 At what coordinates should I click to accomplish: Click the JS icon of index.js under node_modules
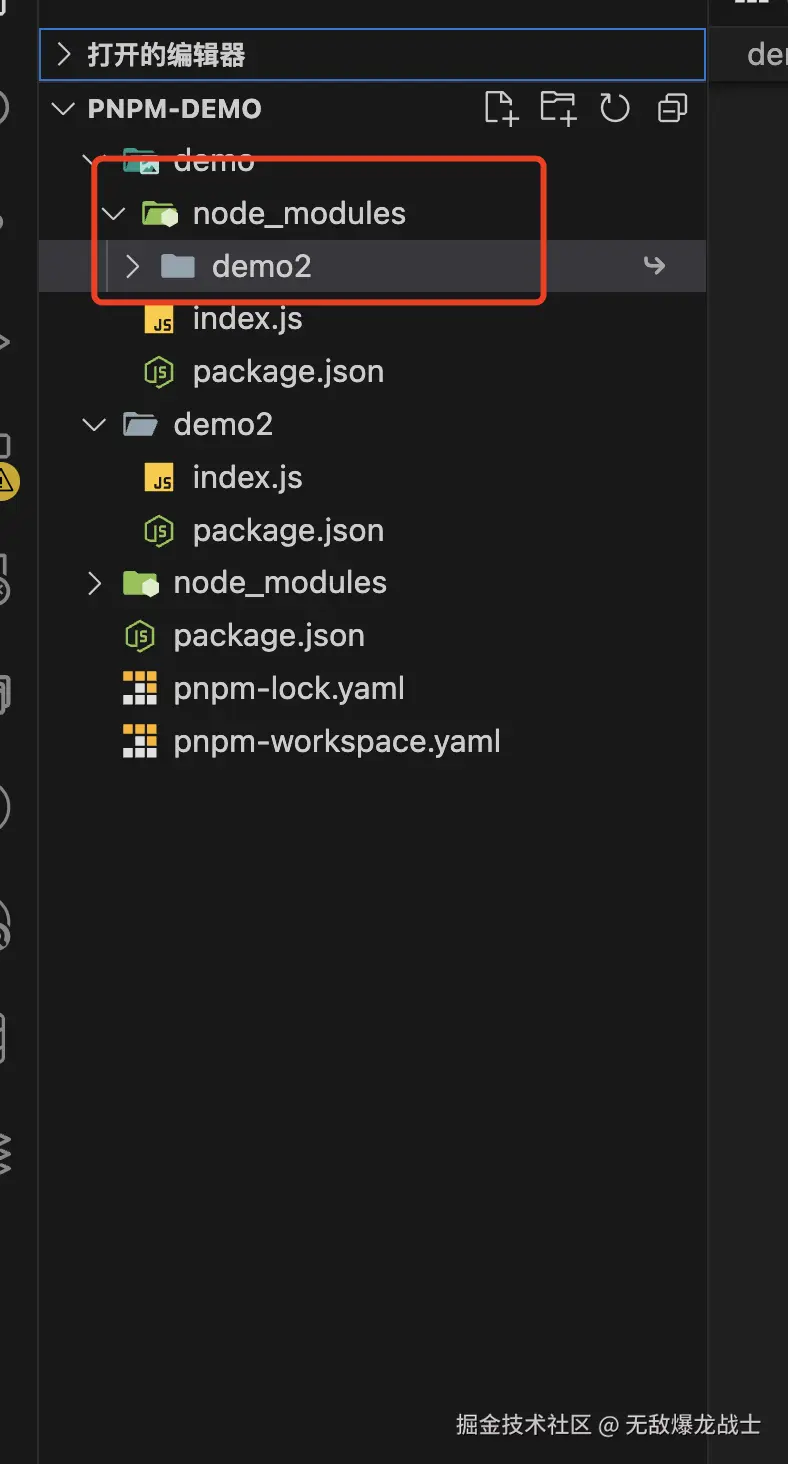pyautogui.click(x=160, y=320)
